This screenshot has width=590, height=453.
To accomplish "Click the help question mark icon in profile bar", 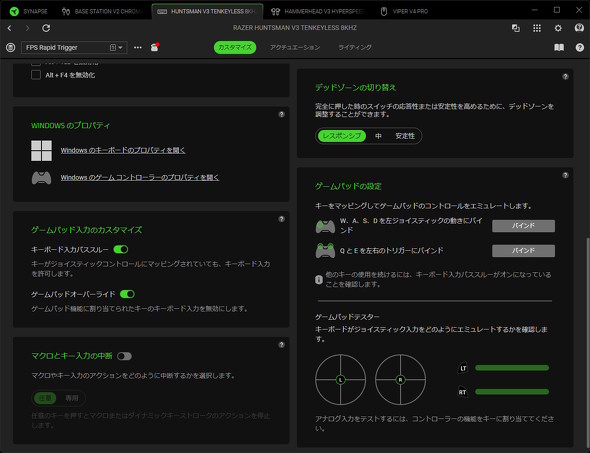I will (579, 47).
